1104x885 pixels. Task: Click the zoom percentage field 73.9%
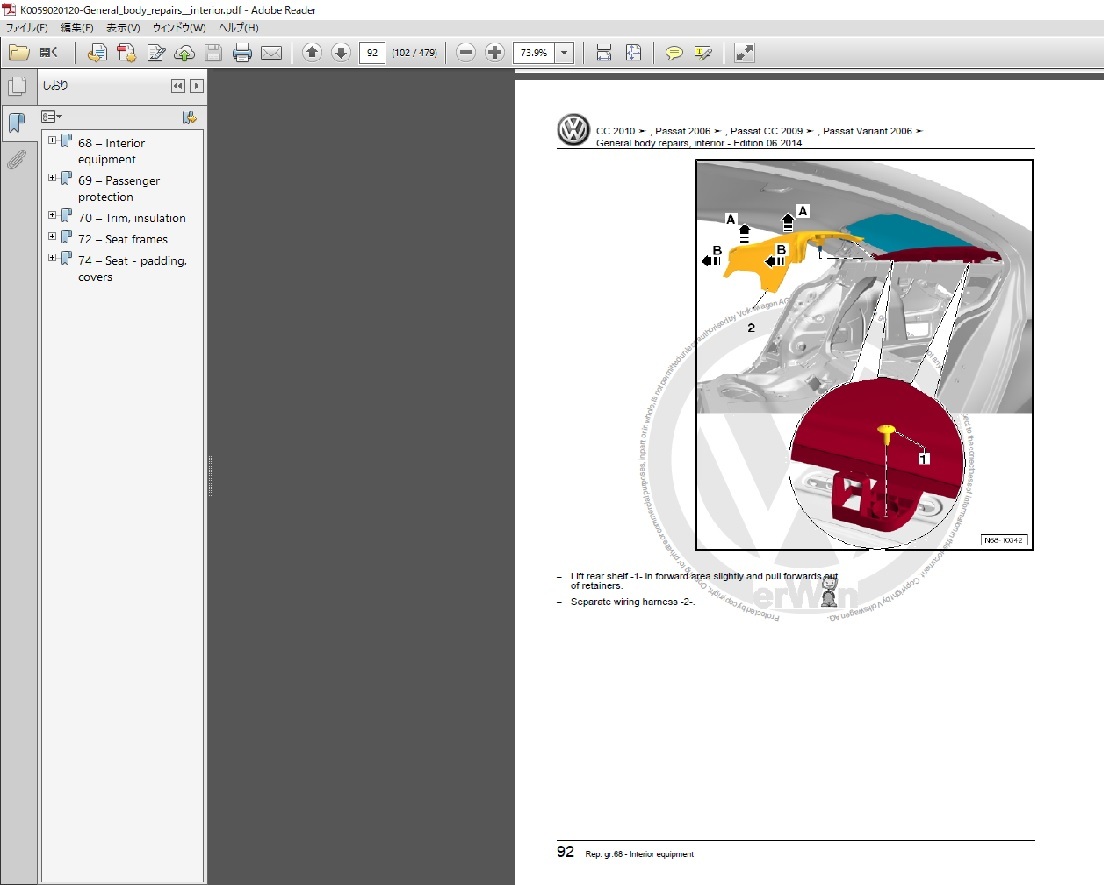pos(534,52)
